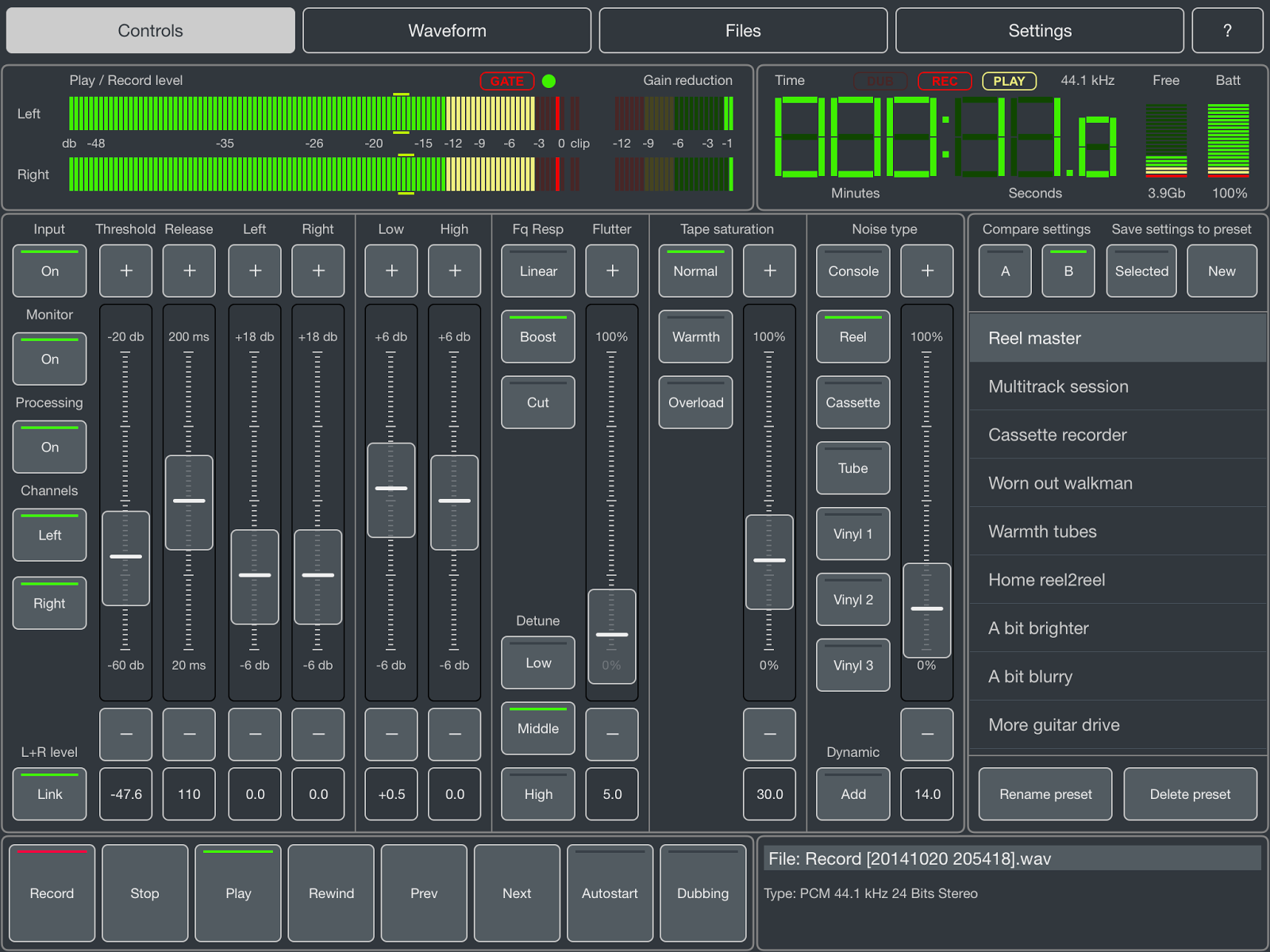Decrease Threshold with its minus button

(x=126, y=734)
